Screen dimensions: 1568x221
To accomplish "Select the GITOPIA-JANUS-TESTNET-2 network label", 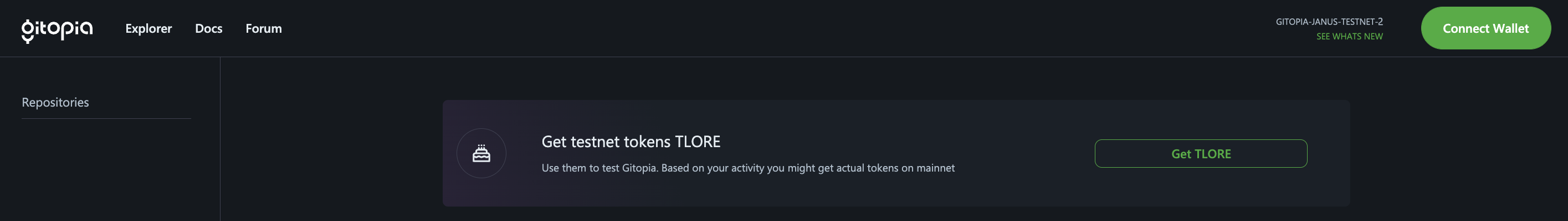I will coord(1329,21).
